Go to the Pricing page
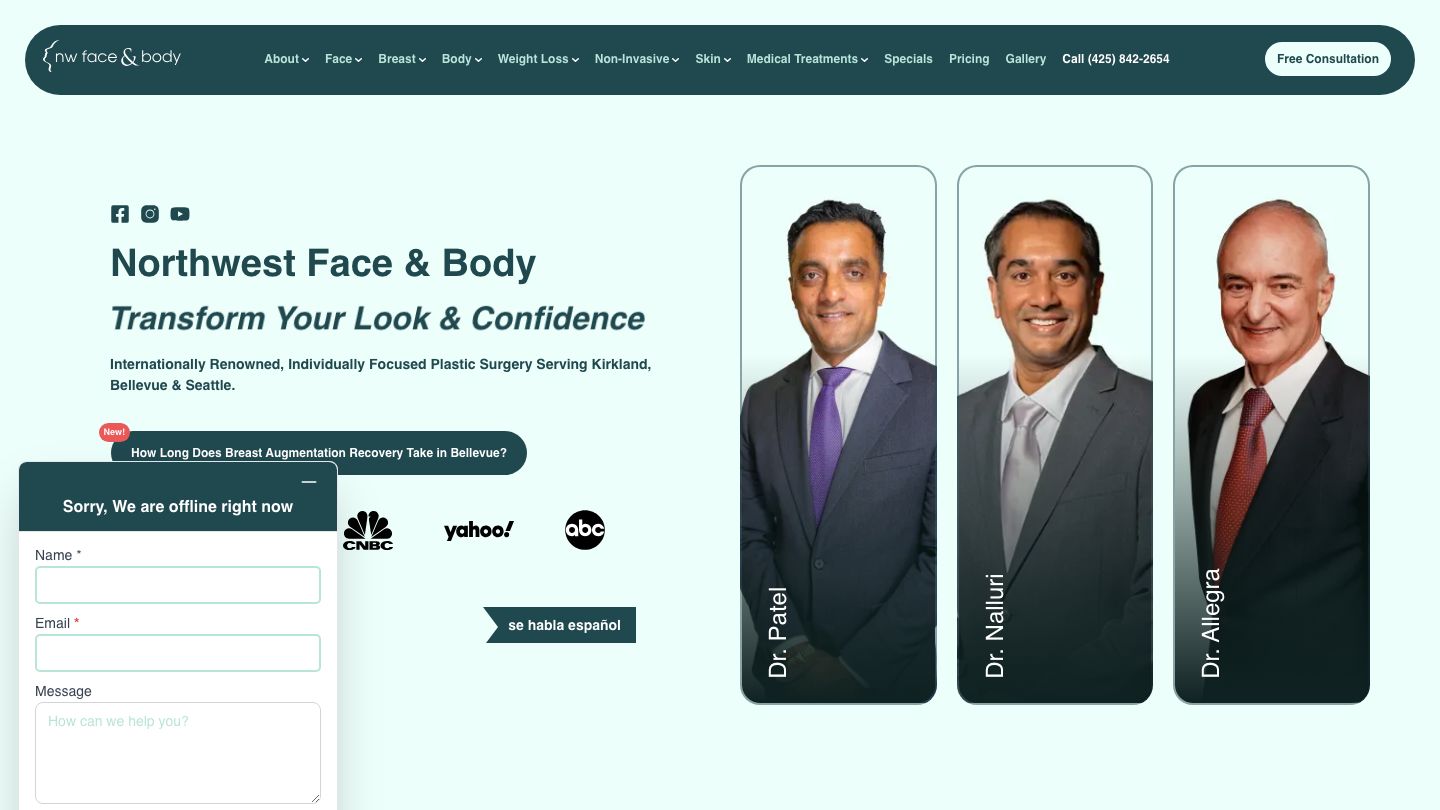This screenshot has width=1440, height=810. click(969, 59)
